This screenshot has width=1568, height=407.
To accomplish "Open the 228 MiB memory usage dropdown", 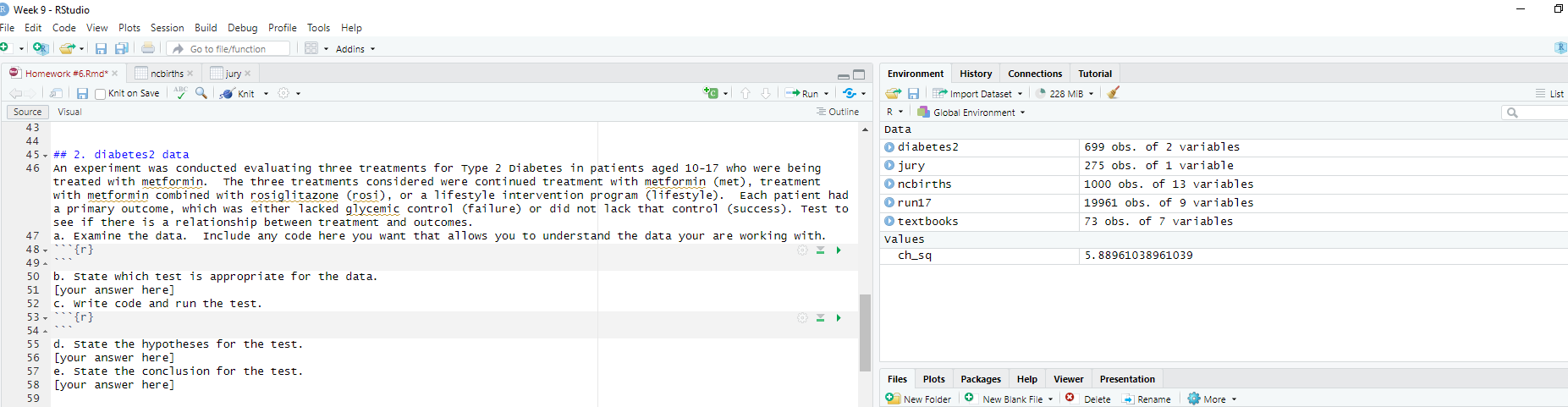I will pyautogui.click(x=1065, y=93).
